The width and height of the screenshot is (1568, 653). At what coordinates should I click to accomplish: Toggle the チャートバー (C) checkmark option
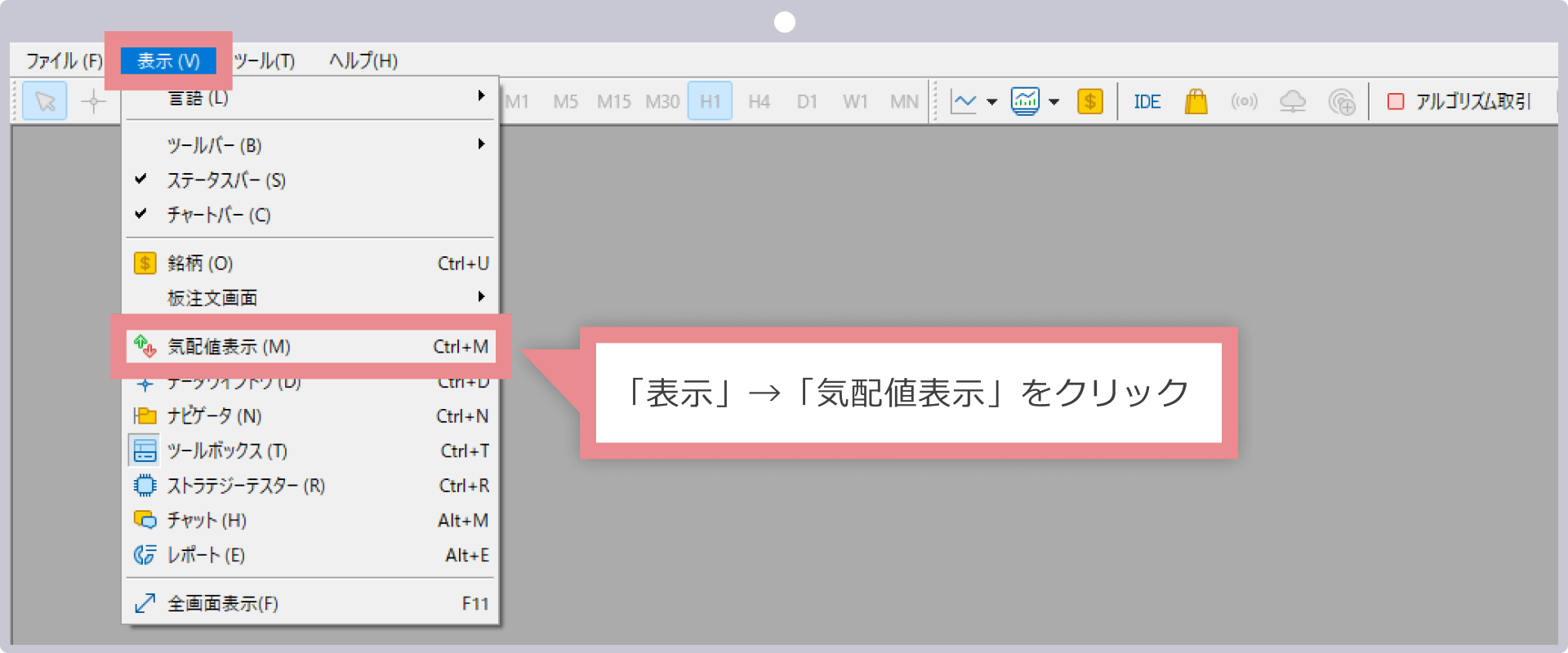(x=218, y=215)
